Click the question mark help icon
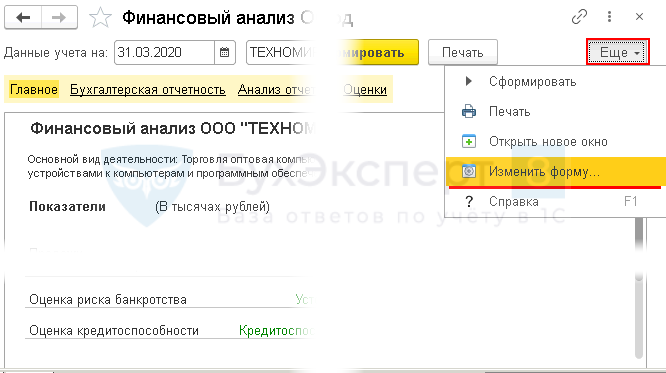 (x=469, y=201)
